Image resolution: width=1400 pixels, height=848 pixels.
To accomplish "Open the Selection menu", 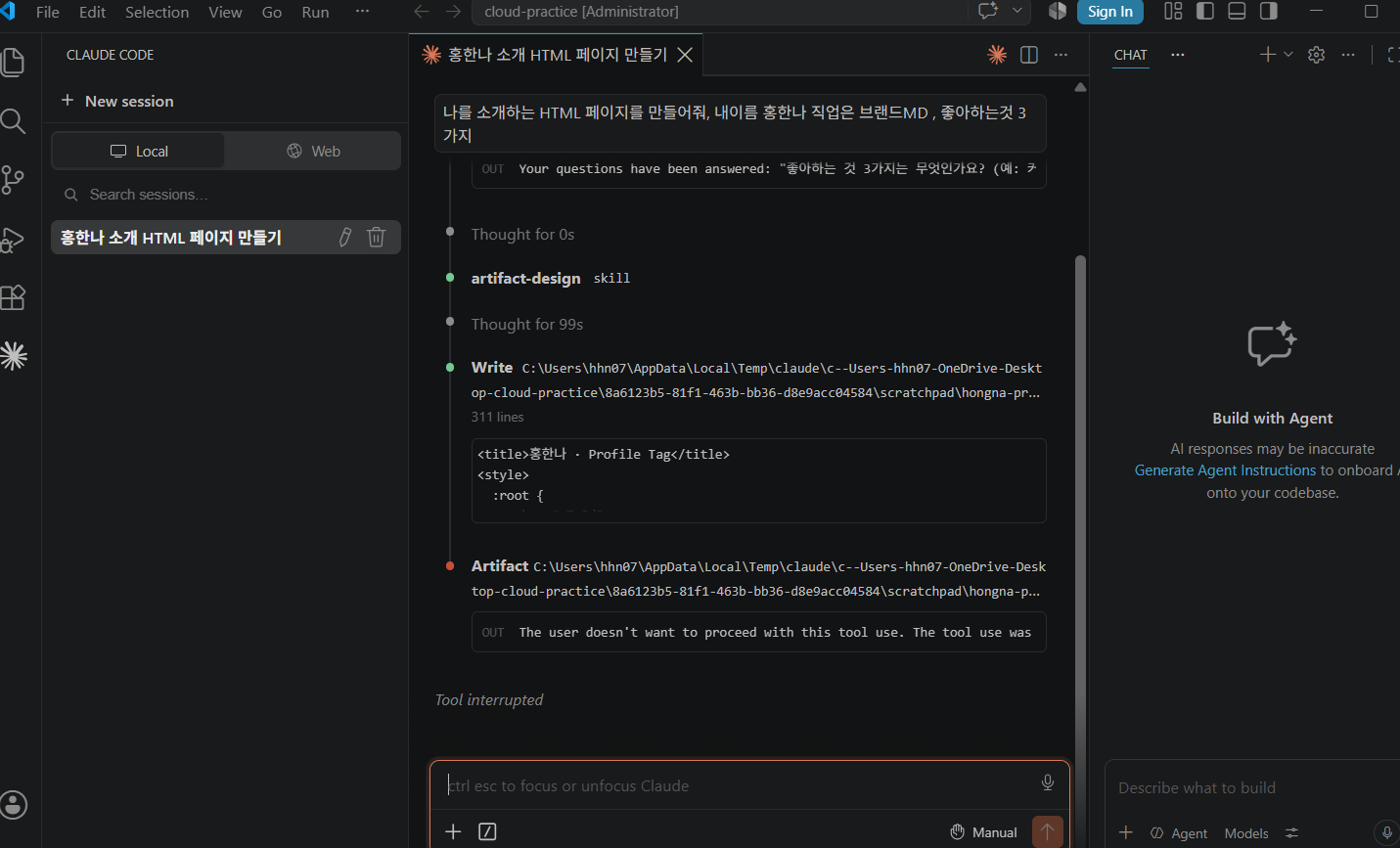I will [x=158, y=12].
